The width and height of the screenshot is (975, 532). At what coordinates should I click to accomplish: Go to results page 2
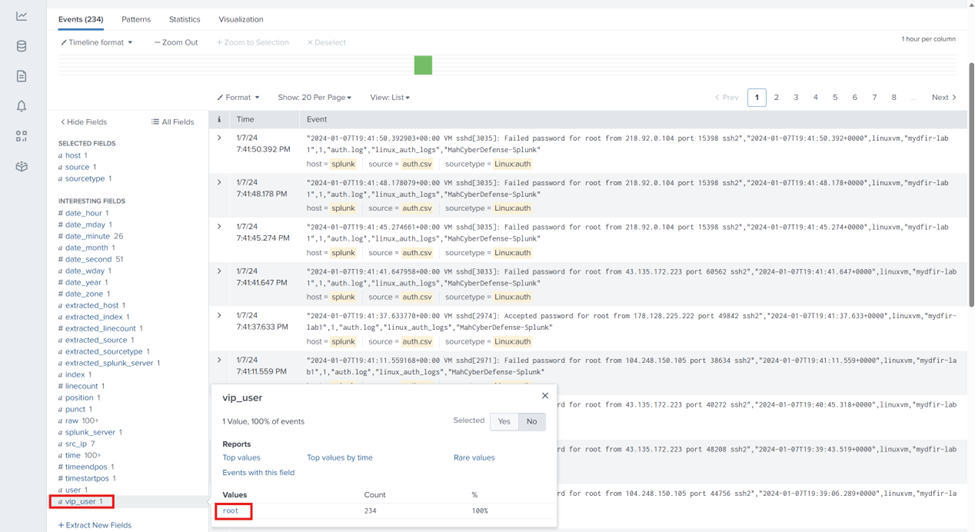(x=776, y=98)
